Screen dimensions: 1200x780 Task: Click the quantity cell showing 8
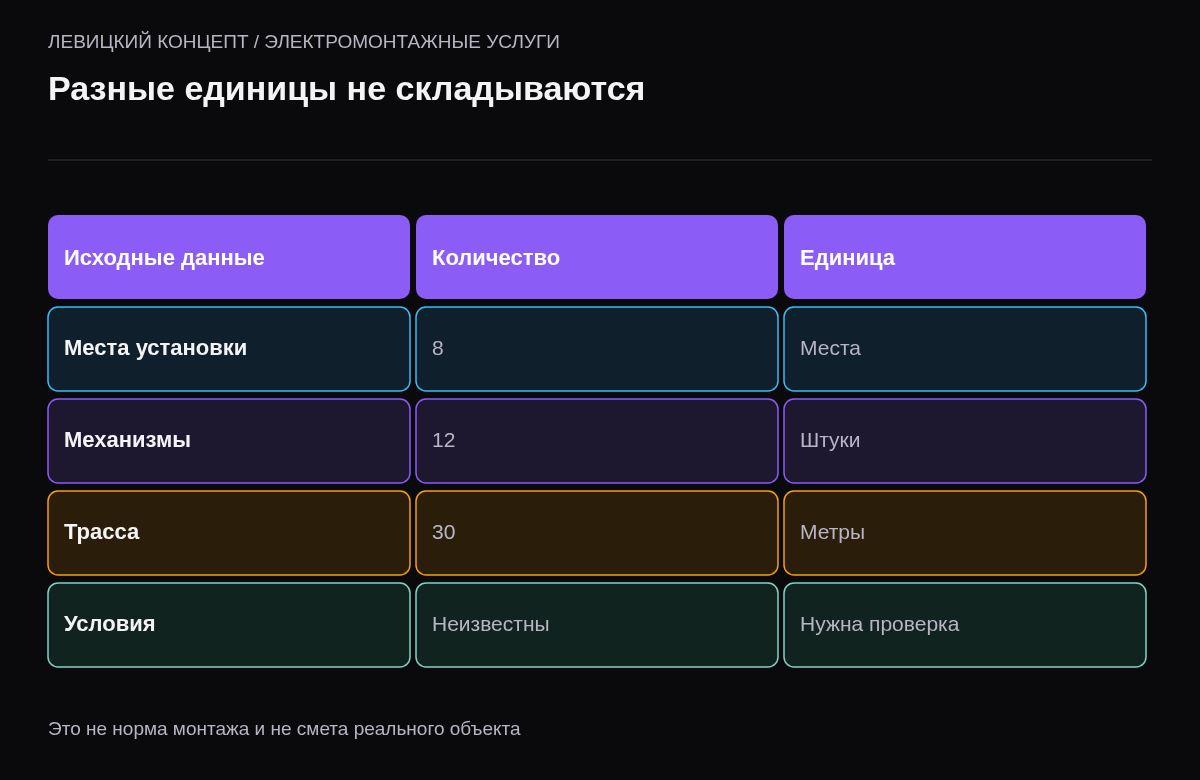(x=597, y=349)
